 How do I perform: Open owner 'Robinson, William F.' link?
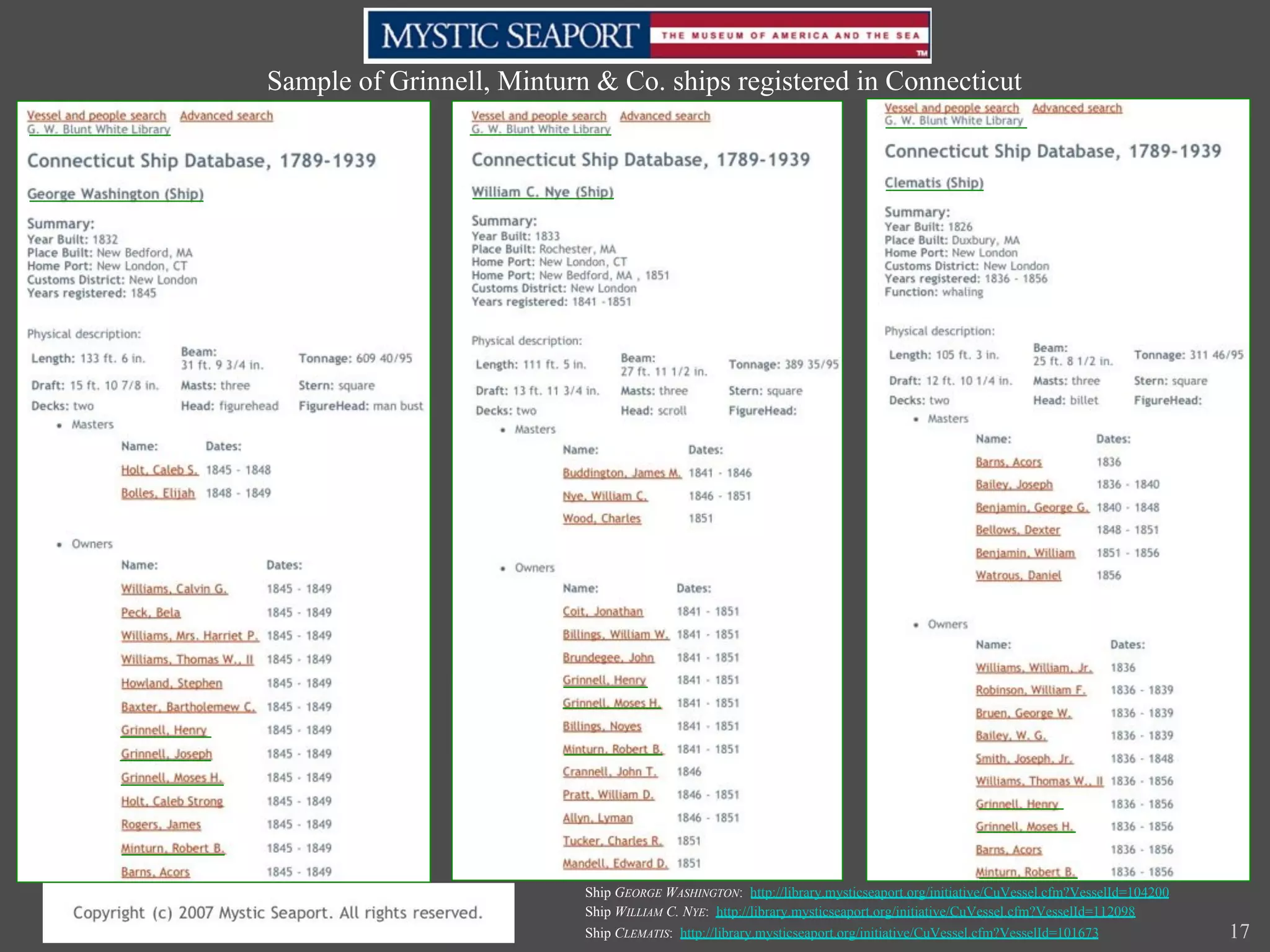(x=1031, y=690)
